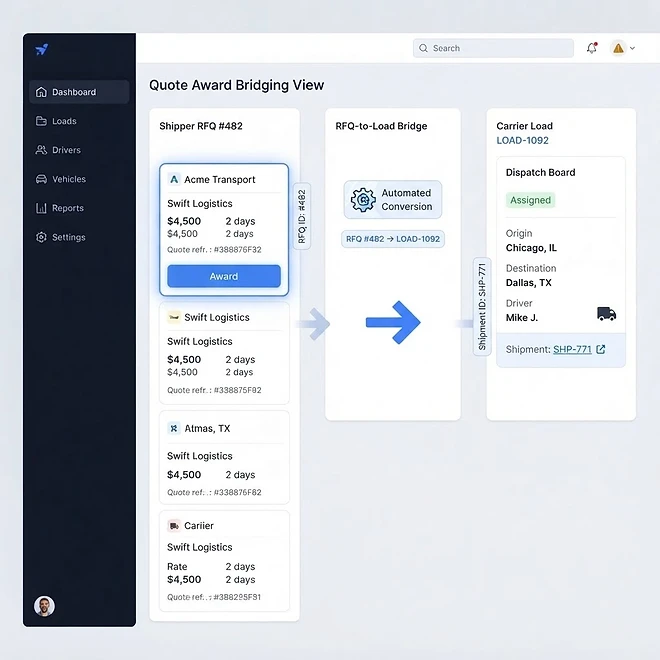Click the Assigned status badge
The image size is (660, 660).
click(x=530, y=200)
